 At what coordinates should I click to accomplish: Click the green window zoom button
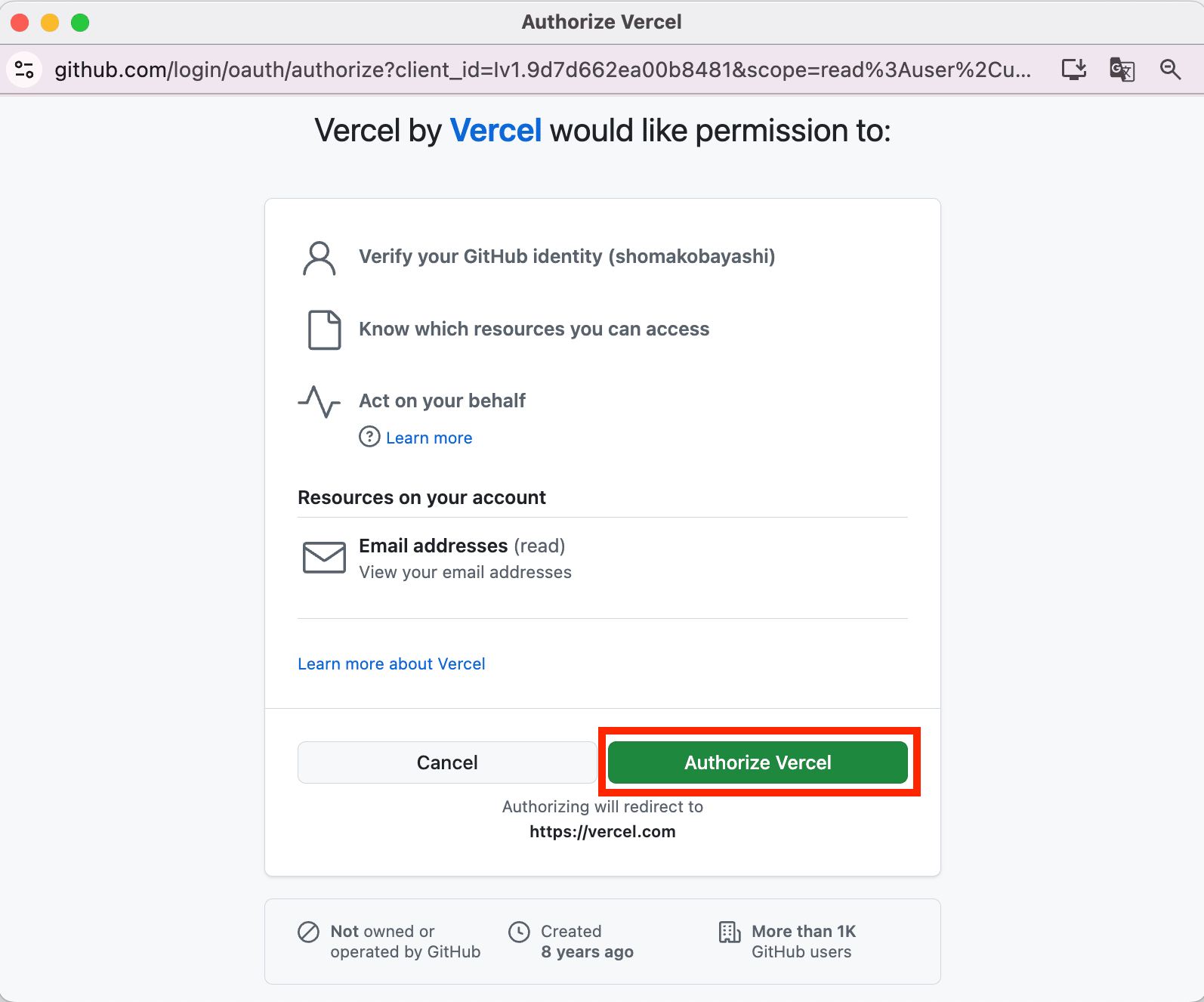click(x=80, y=23)
